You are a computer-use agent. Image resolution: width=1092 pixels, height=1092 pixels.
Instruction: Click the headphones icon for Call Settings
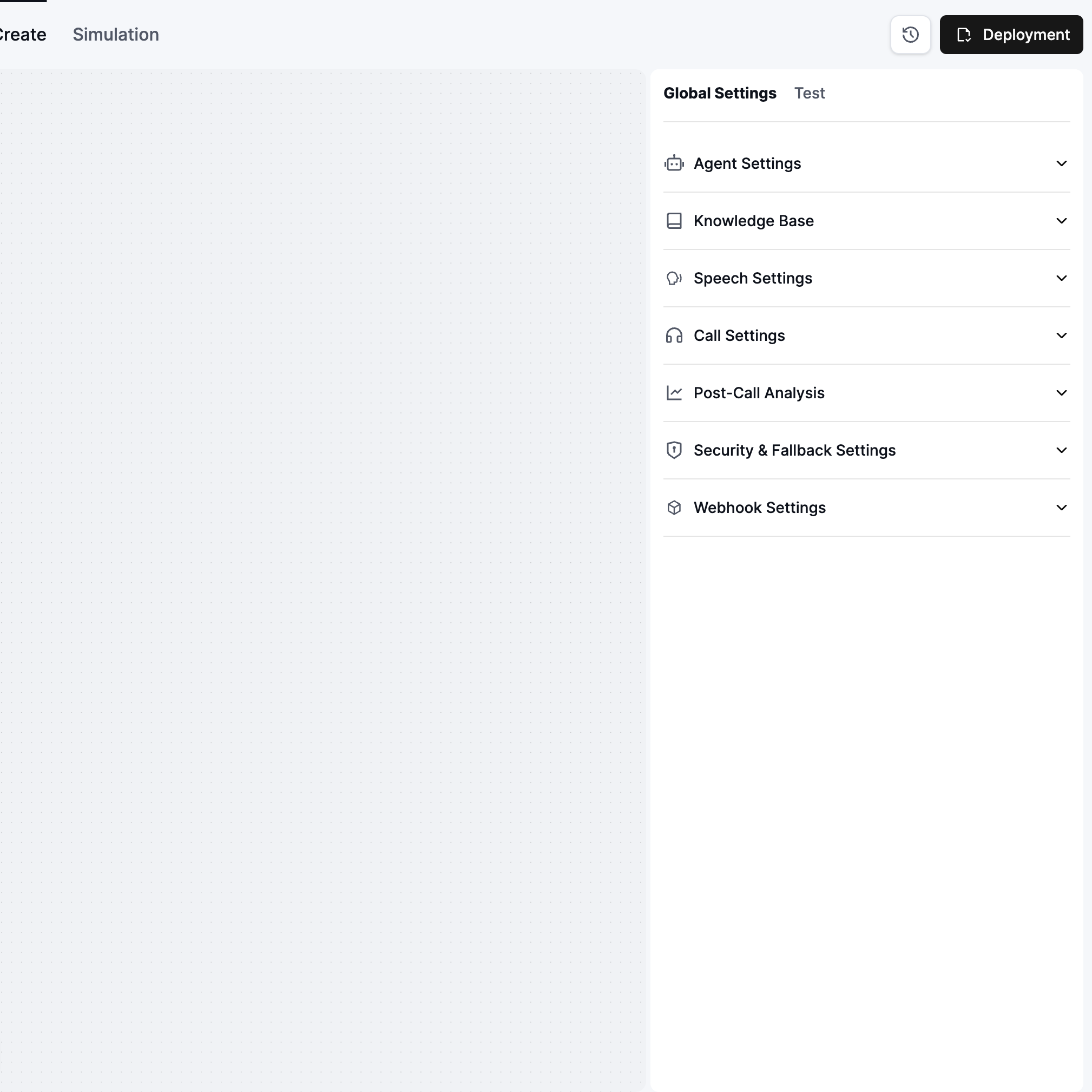[674, 336]
